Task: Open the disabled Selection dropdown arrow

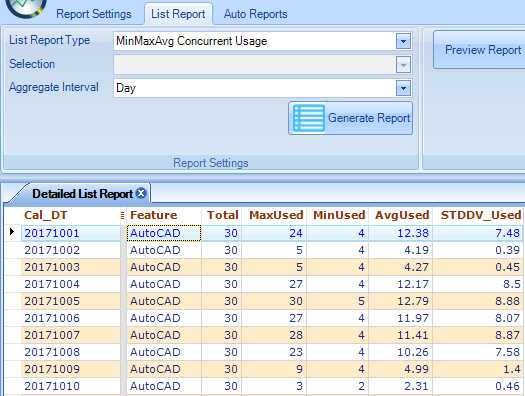Action: tap(403, 65)
